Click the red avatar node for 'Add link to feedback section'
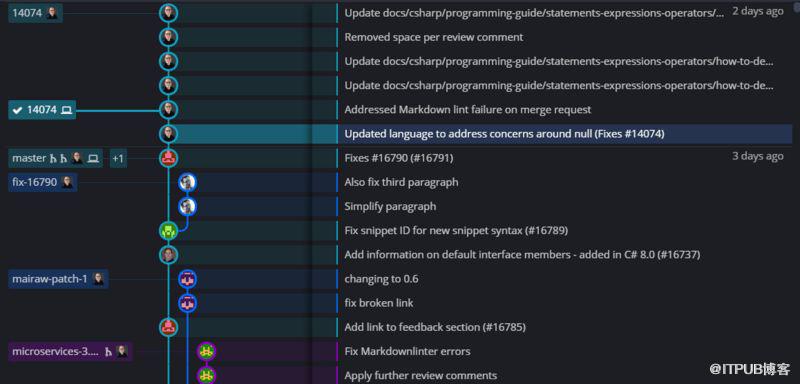800x384 pixels. (x=168, y=327)
